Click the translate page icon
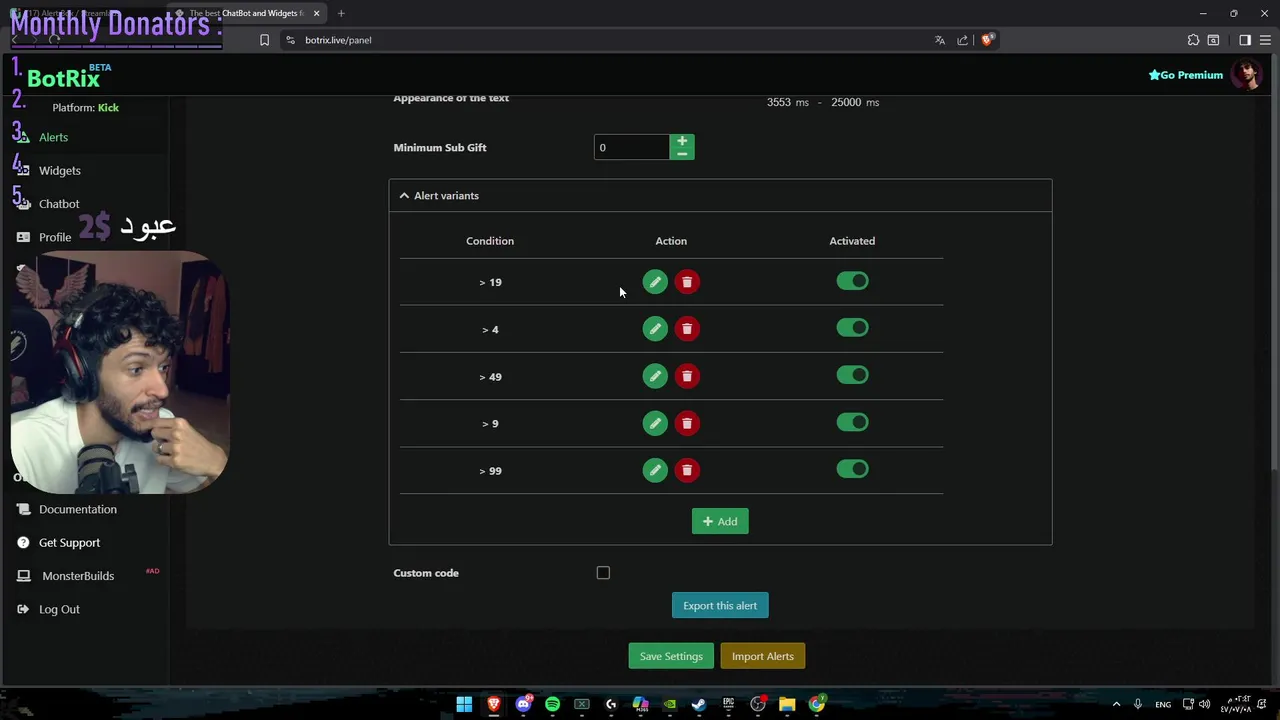Image resolution: width=1280 pixels, height=720 pixels. pyautogui.click(x=939, y=40)
